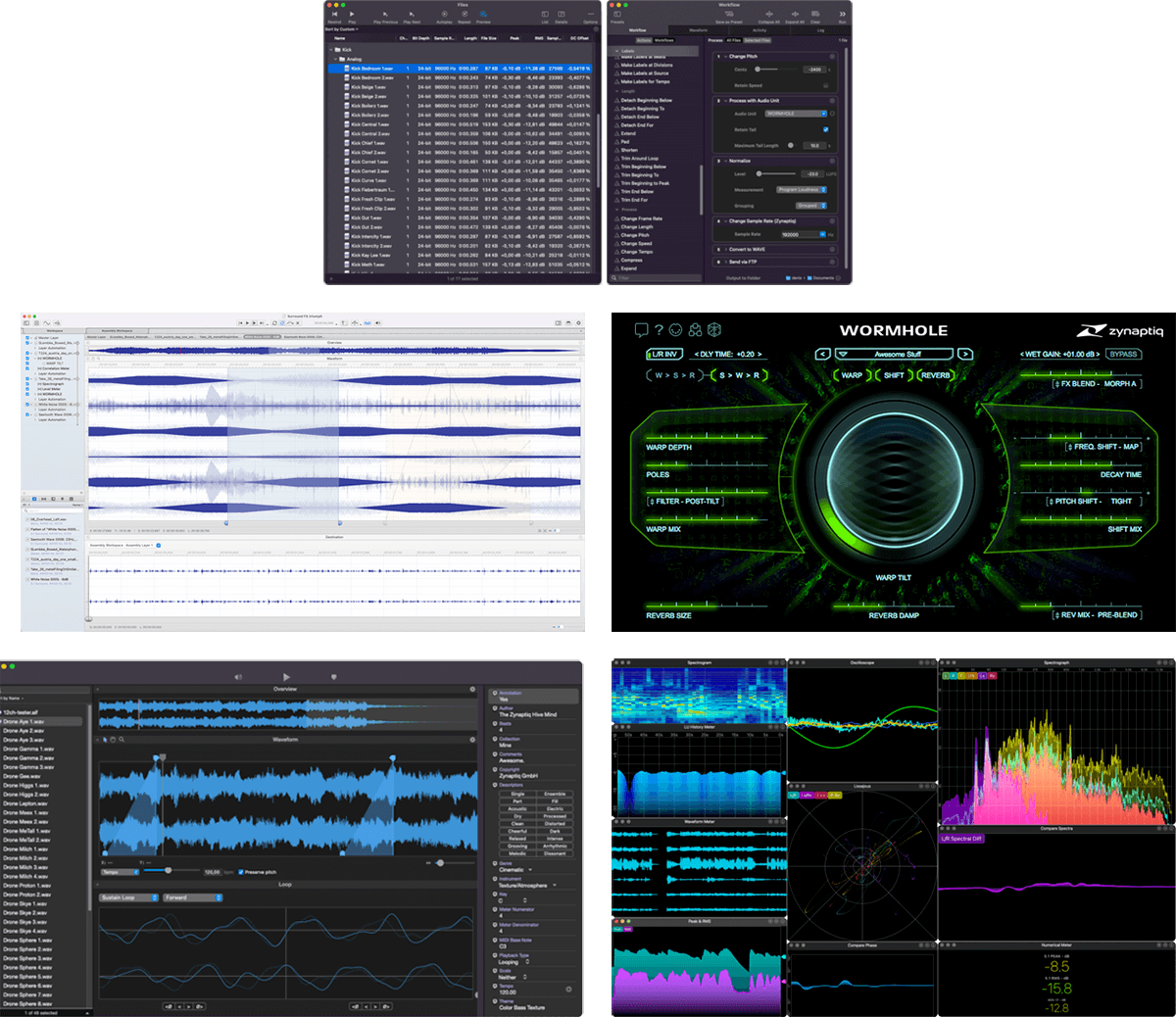
Task: Switch to the Workflows tab in action list
Action: [x=663, y=40]
